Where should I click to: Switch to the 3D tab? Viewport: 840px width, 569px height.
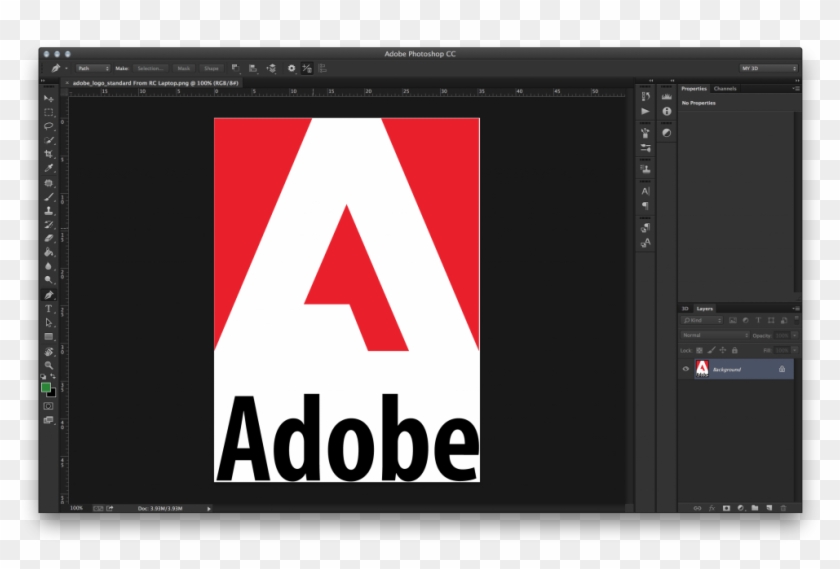[685, 309]
